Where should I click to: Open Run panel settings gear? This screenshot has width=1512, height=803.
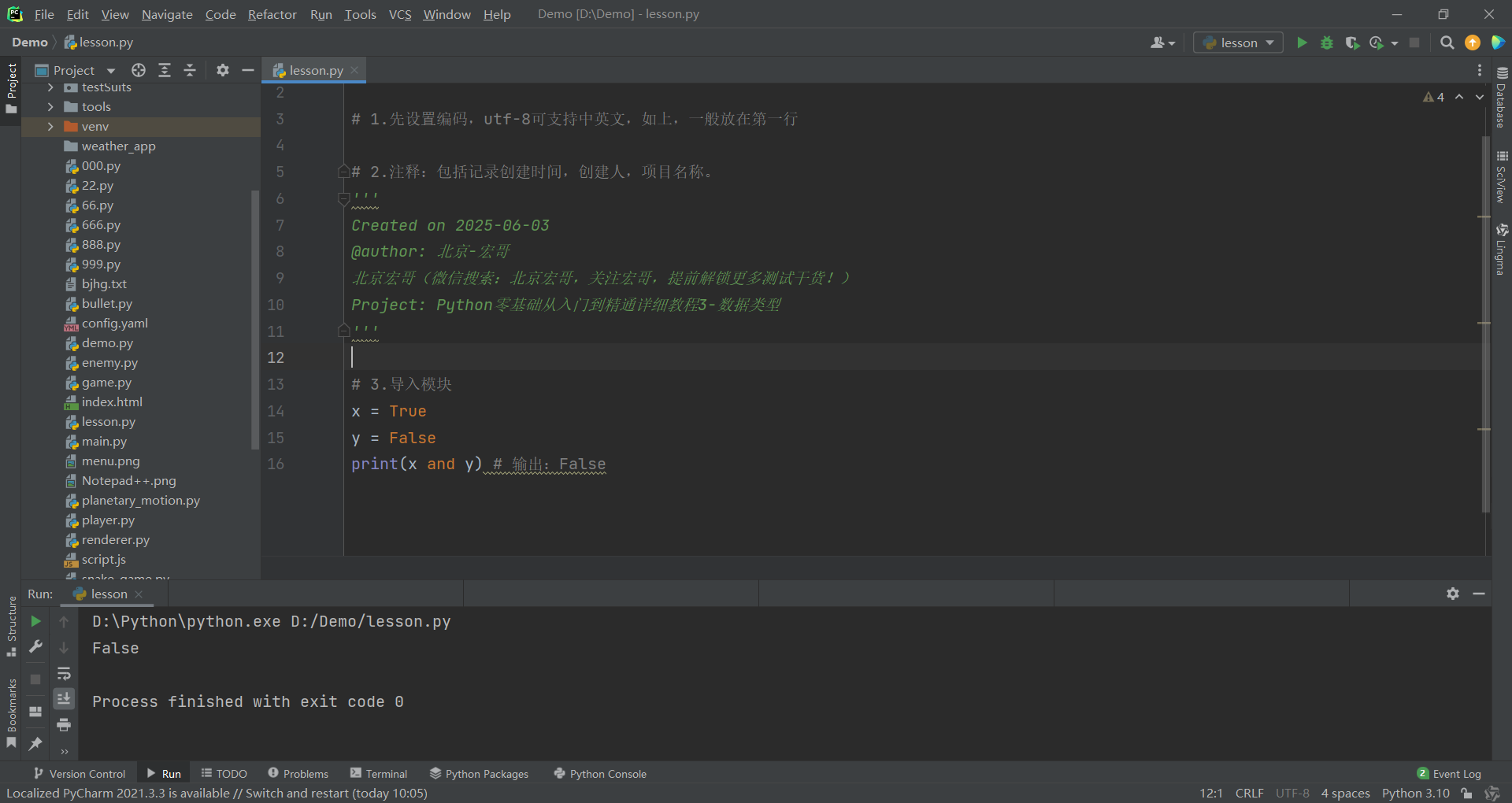tap(1453, 594)
